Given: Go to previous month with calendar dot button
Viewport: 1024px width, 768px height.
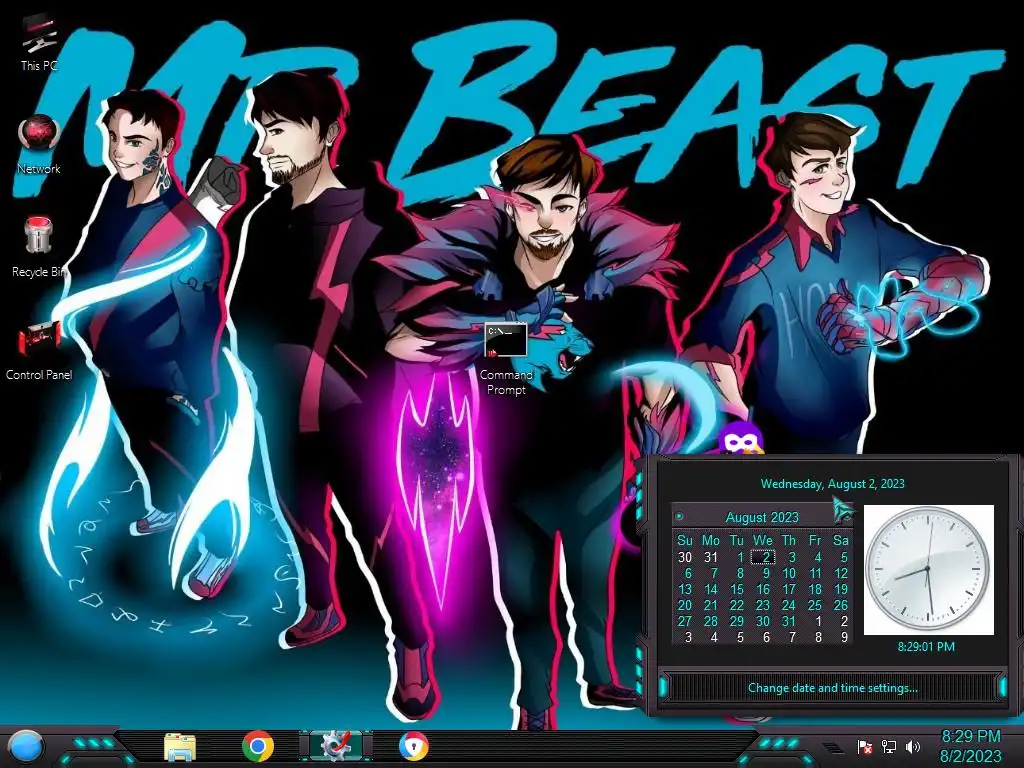Looking at the screenshot, I should [679, 517].
